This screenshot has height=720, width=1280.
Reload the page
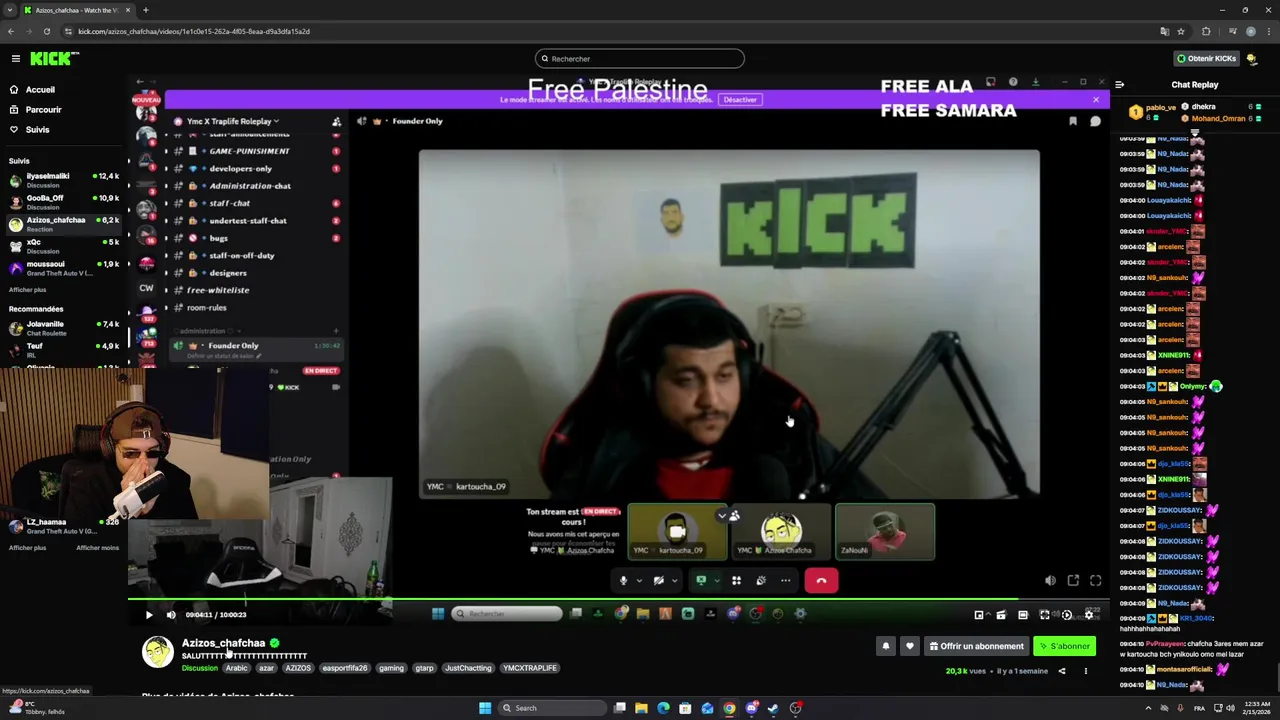[x=47, y=31]
